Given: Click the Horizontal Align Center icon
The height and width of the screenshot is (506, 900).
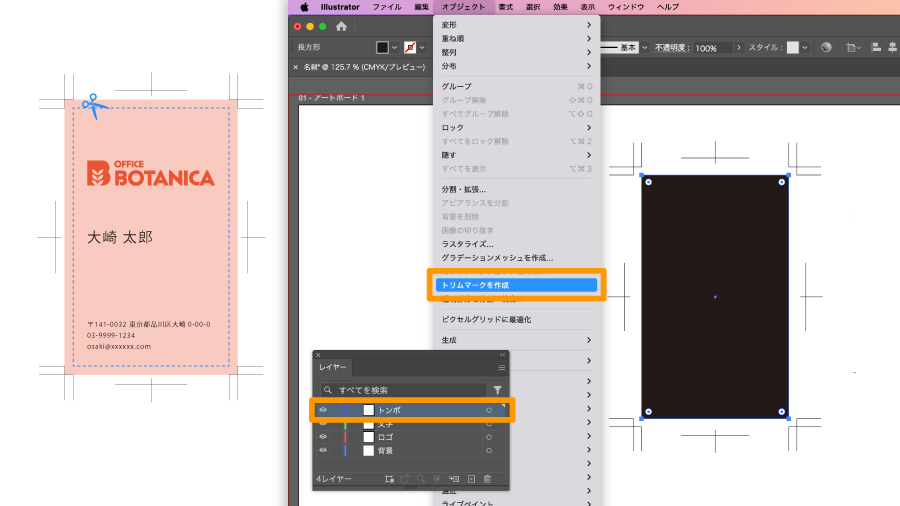Looking at the screenshot, I should coord(893,48).
